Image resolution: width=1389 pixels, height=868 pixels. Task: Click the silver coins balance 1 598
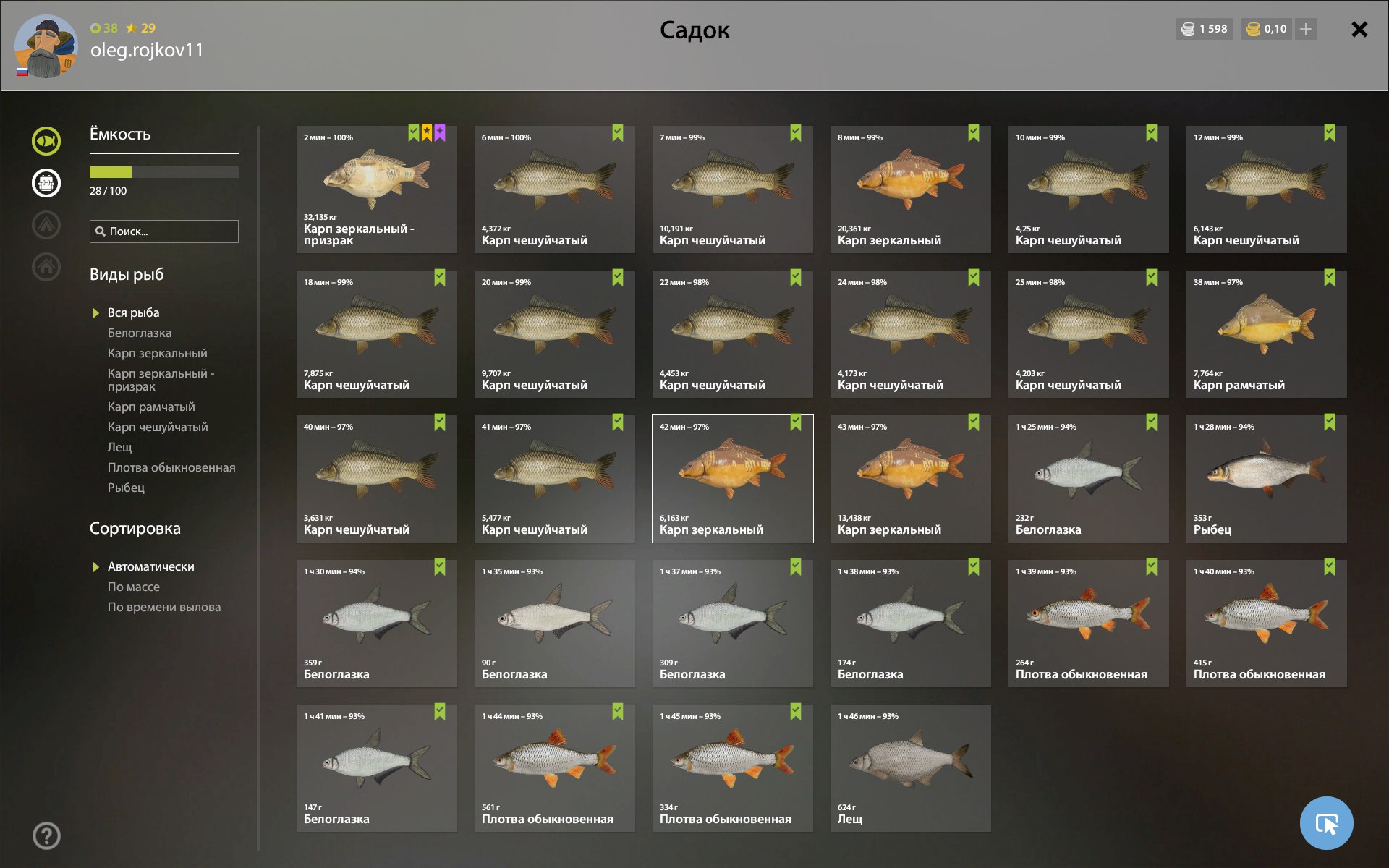(x=1204, y=29)
